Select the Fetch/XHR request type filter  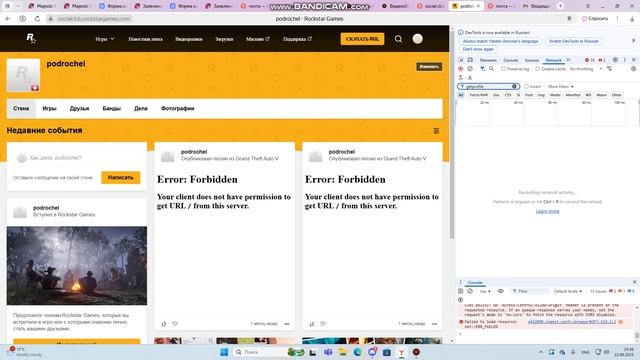pyautogui.click(x=478, y=95)
